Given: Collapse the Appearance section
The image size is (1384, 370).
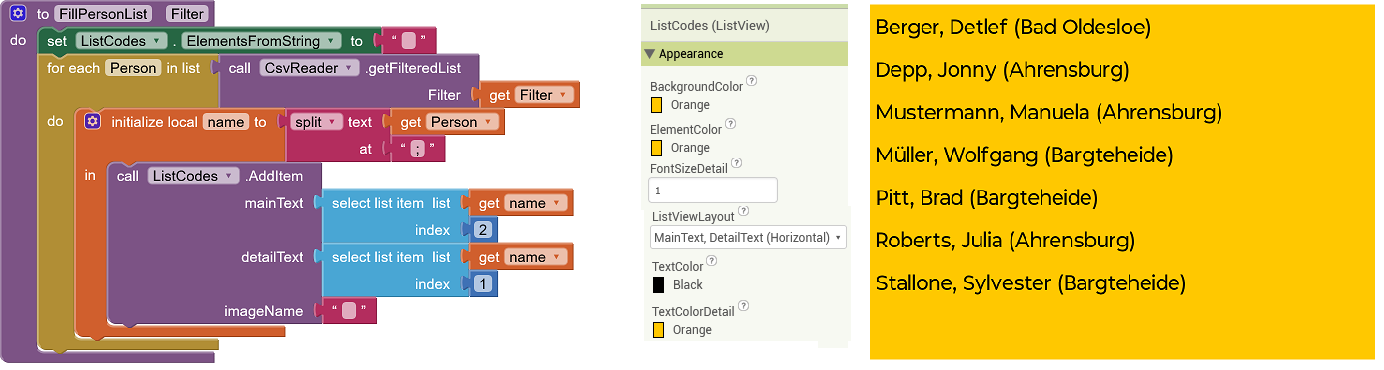Looking at the screenshot, I should (650, 54).
